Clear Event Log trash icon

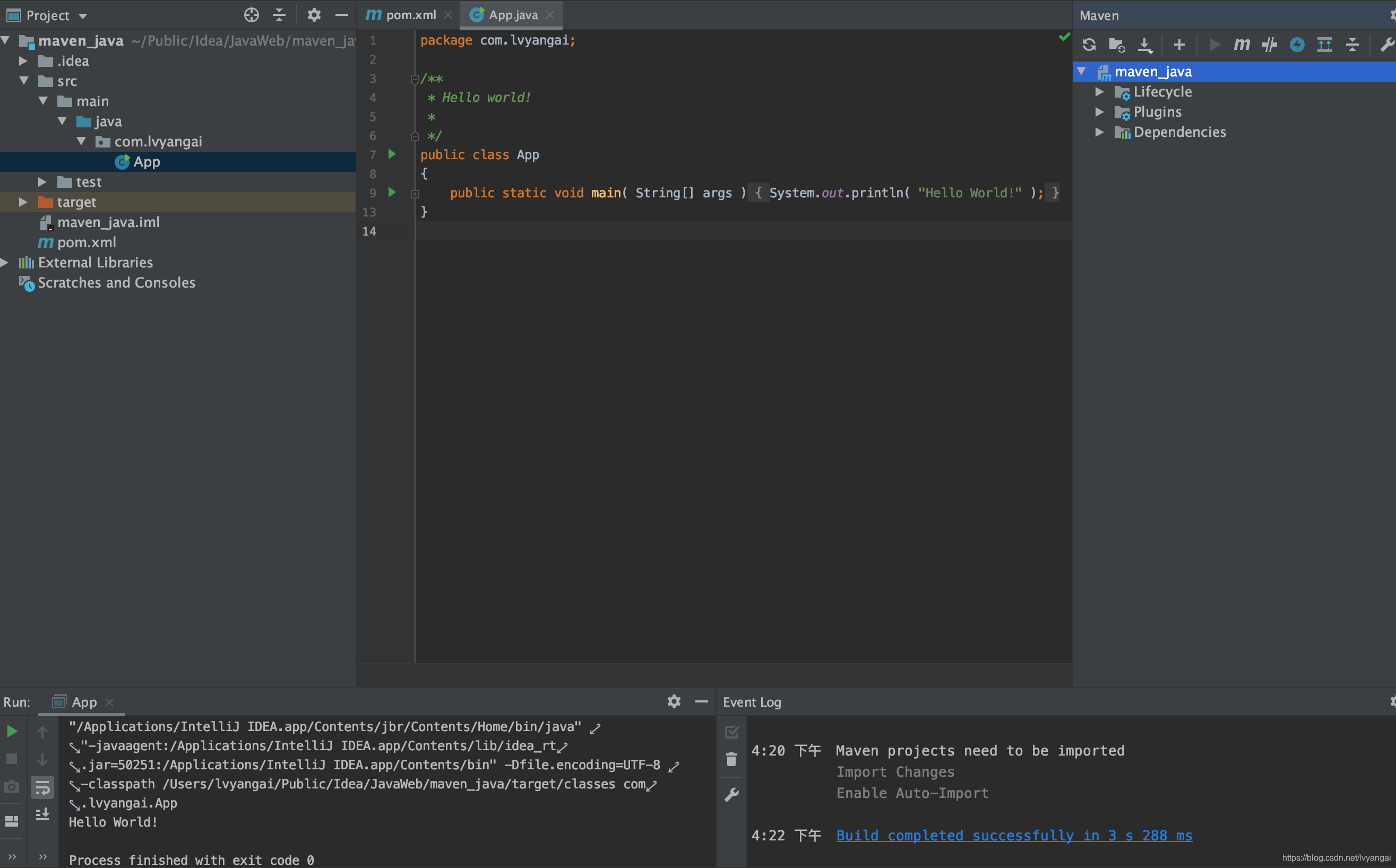(731, 760)
